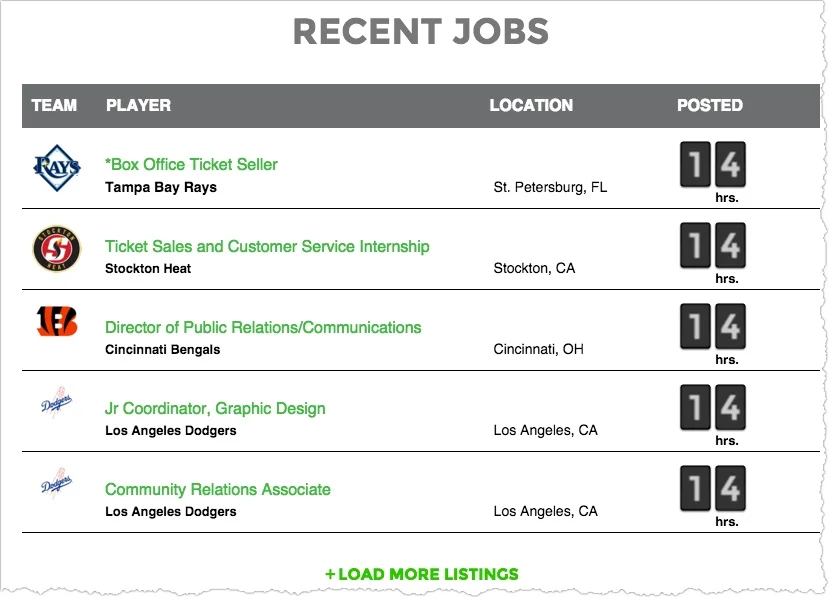
Task: Click the Tampa Bay Rays team logo
Action: tap(57, 168)
